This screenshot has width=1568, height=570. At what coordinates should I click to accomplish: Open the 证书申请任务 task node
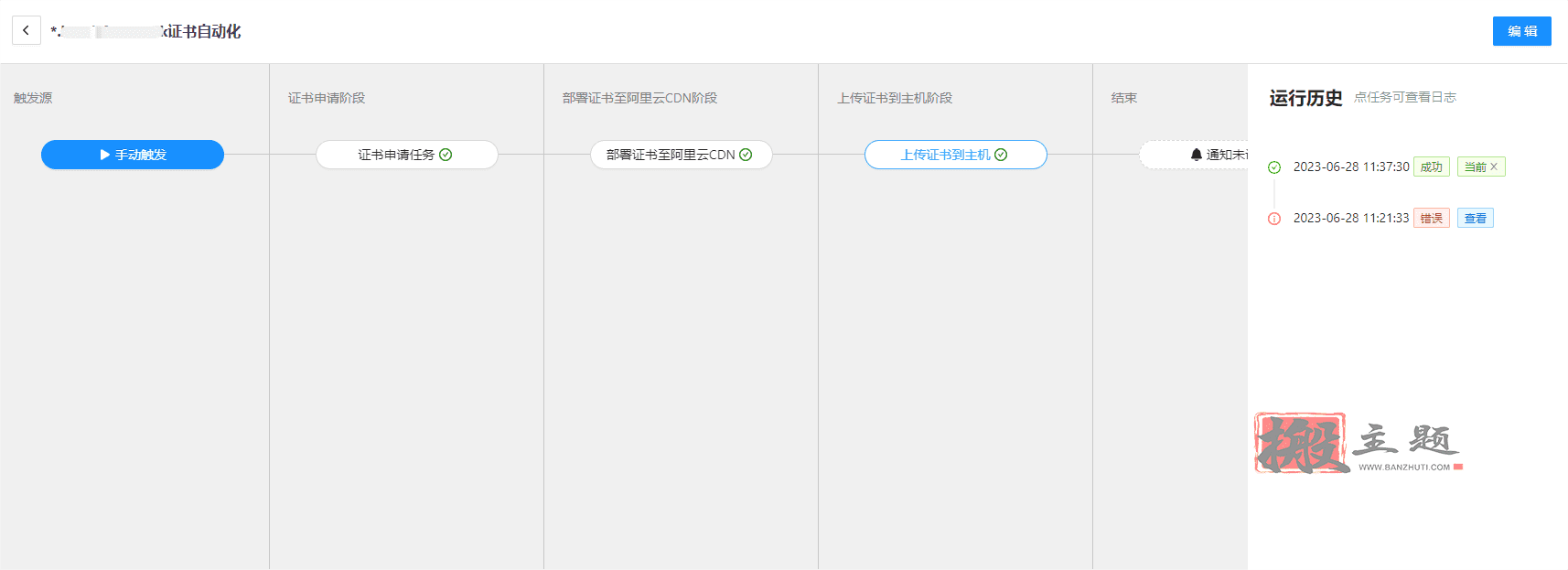[407, 155]
